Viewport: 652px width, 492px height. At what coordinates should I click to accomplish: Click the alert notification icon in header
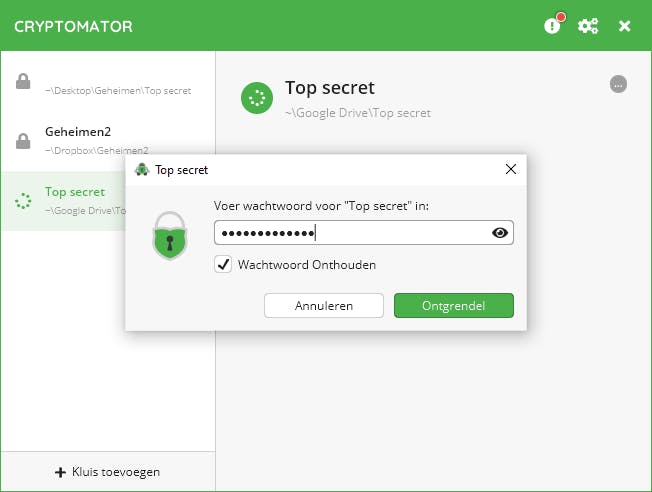tap(553, 25)
